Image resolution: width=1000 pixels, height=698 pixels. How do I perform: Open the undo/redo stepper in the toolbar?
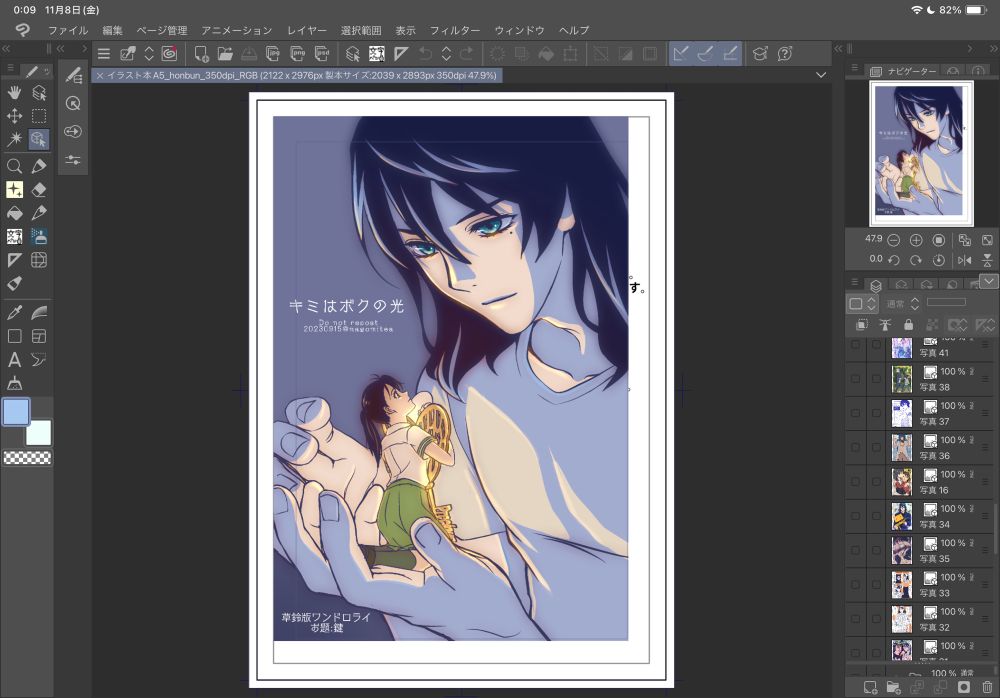pos(446,54)
